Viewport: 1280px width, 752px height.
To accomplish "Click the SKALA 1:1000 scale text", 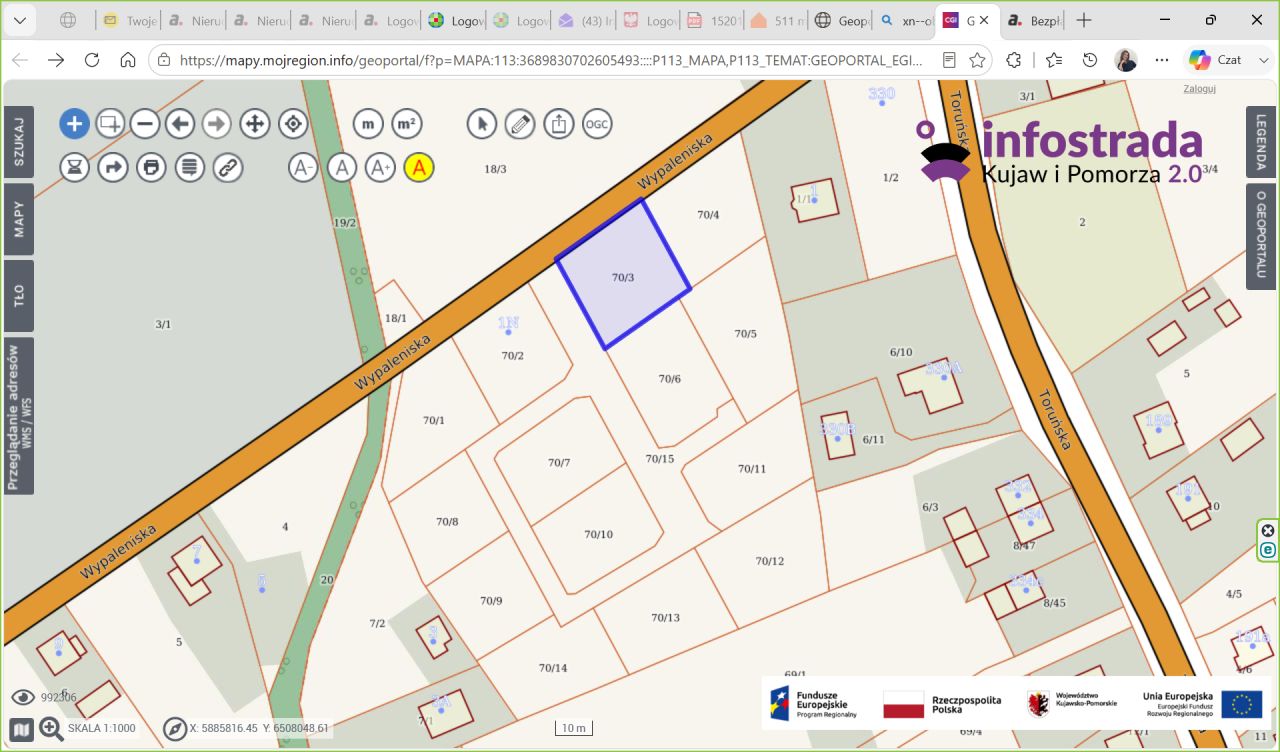I will click(101, 729).
